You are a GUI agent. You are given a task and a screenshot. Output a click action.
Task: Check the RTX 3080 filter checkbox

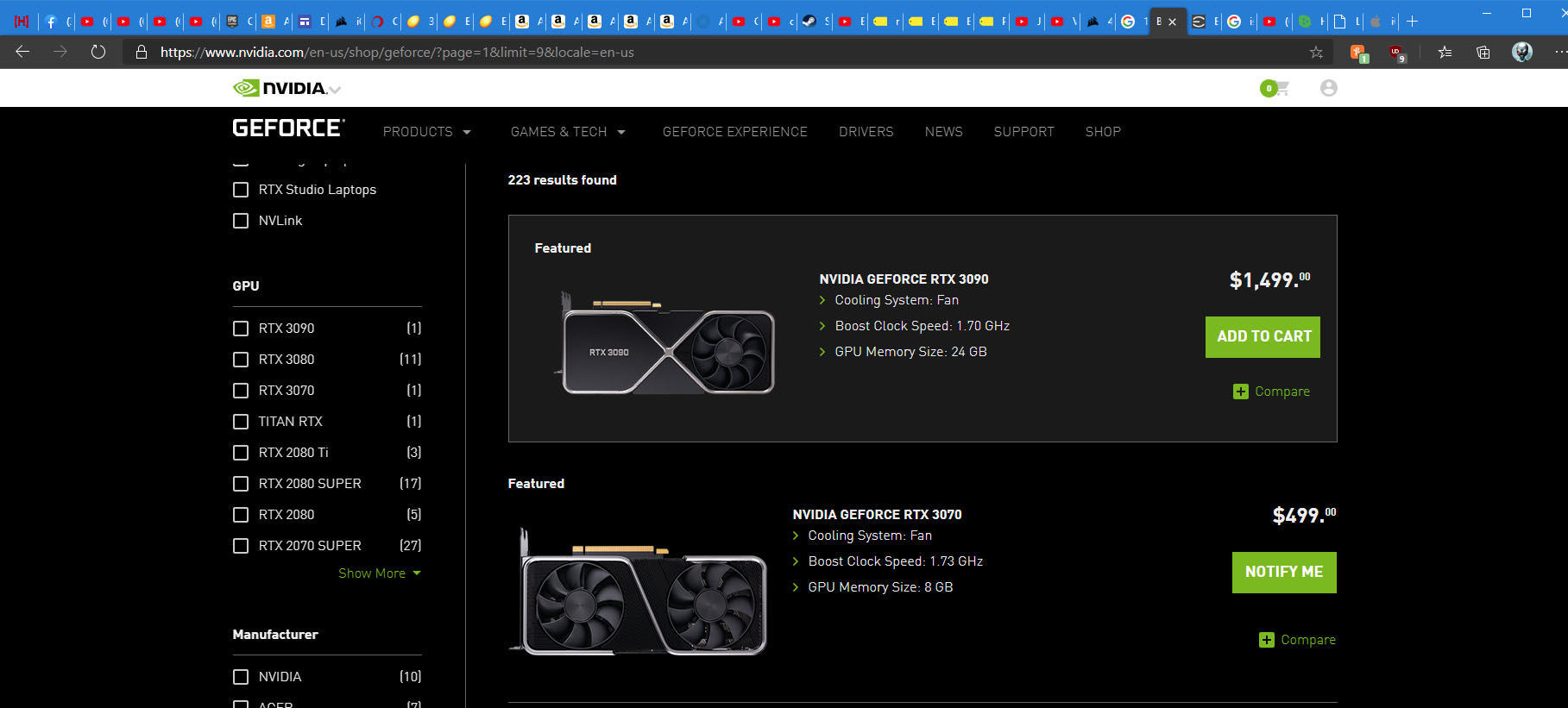241,360
